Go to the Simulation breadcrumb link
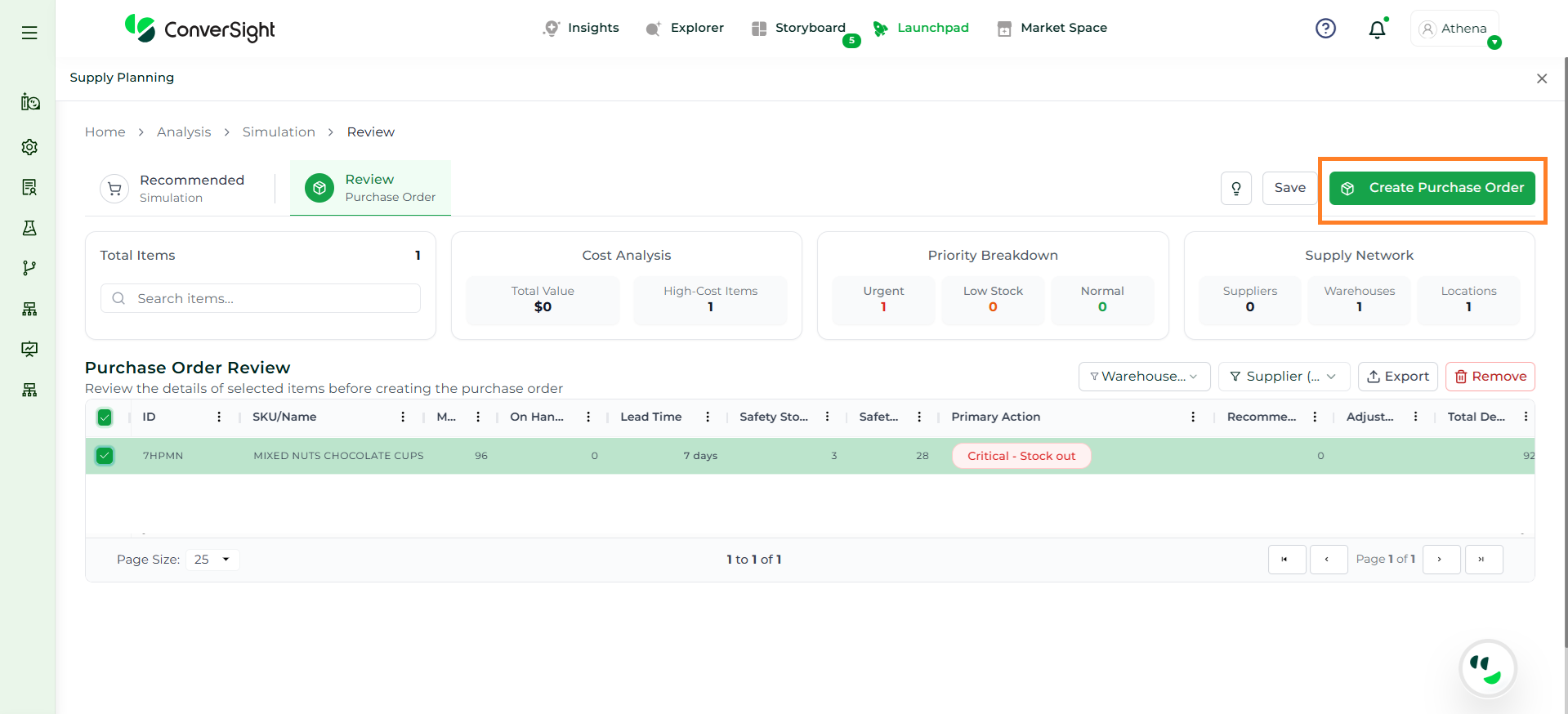1568x714 pixels. click(279, 132)
